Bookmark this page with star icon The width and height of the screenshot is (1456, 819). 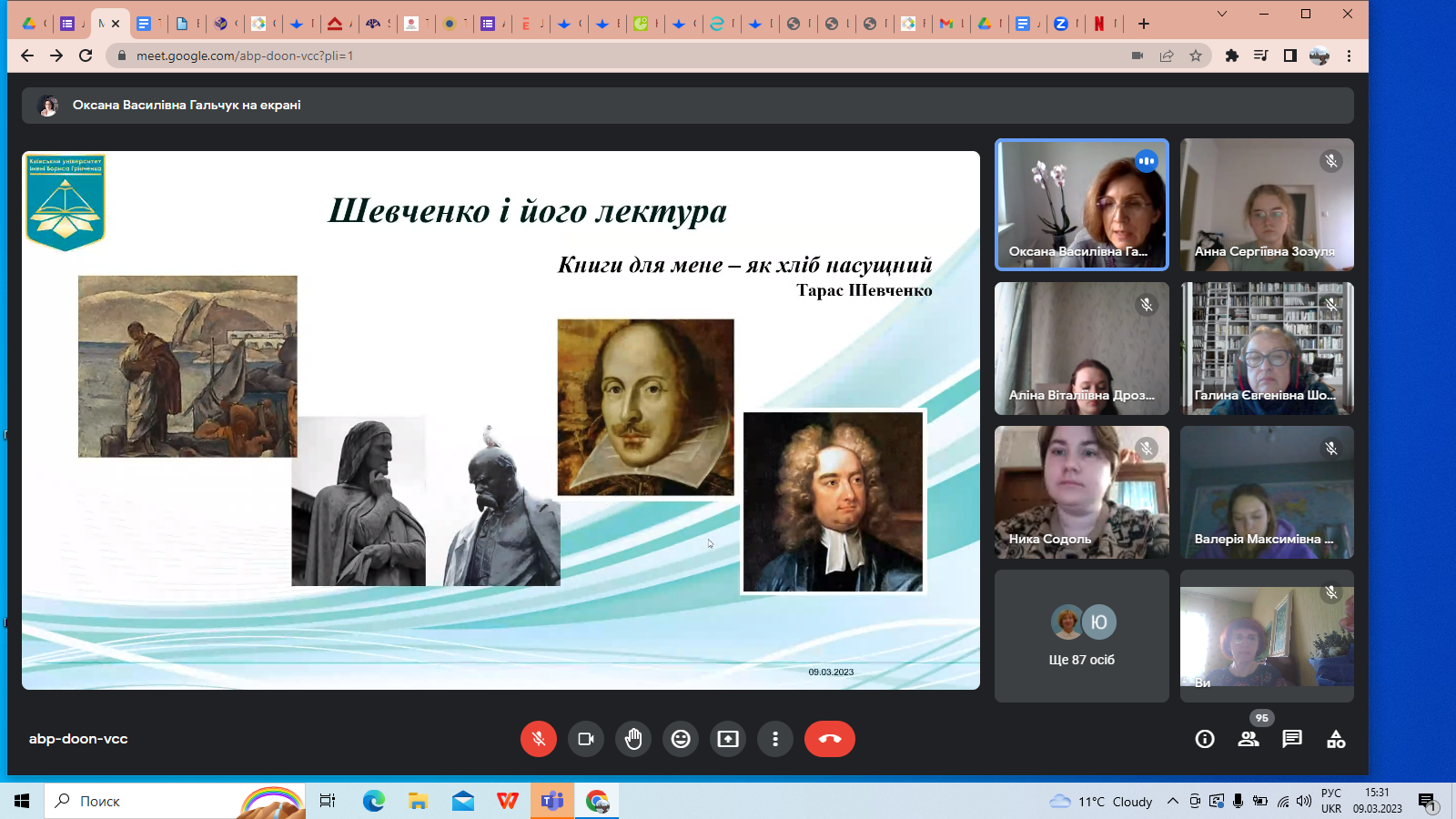pyautogui.click(x=1196, y=56)
